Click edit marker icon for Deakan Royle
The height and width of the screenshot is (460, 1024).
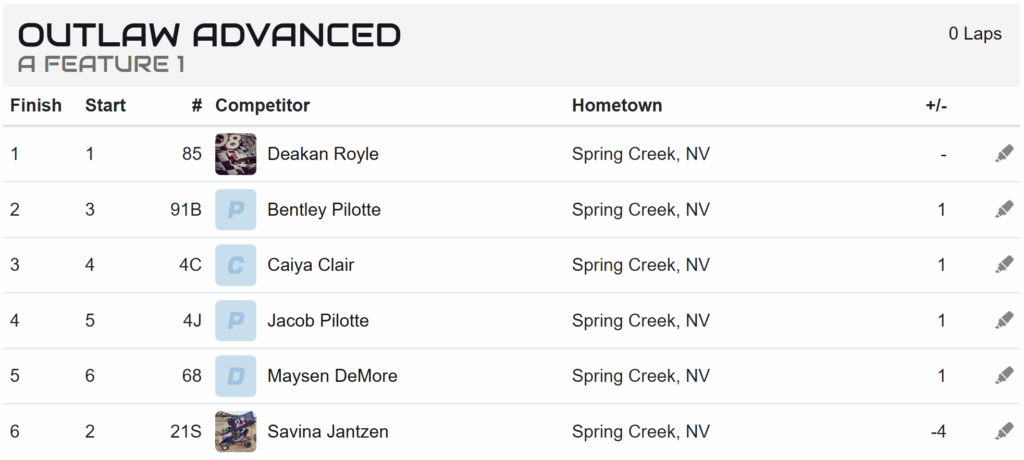1004,154
